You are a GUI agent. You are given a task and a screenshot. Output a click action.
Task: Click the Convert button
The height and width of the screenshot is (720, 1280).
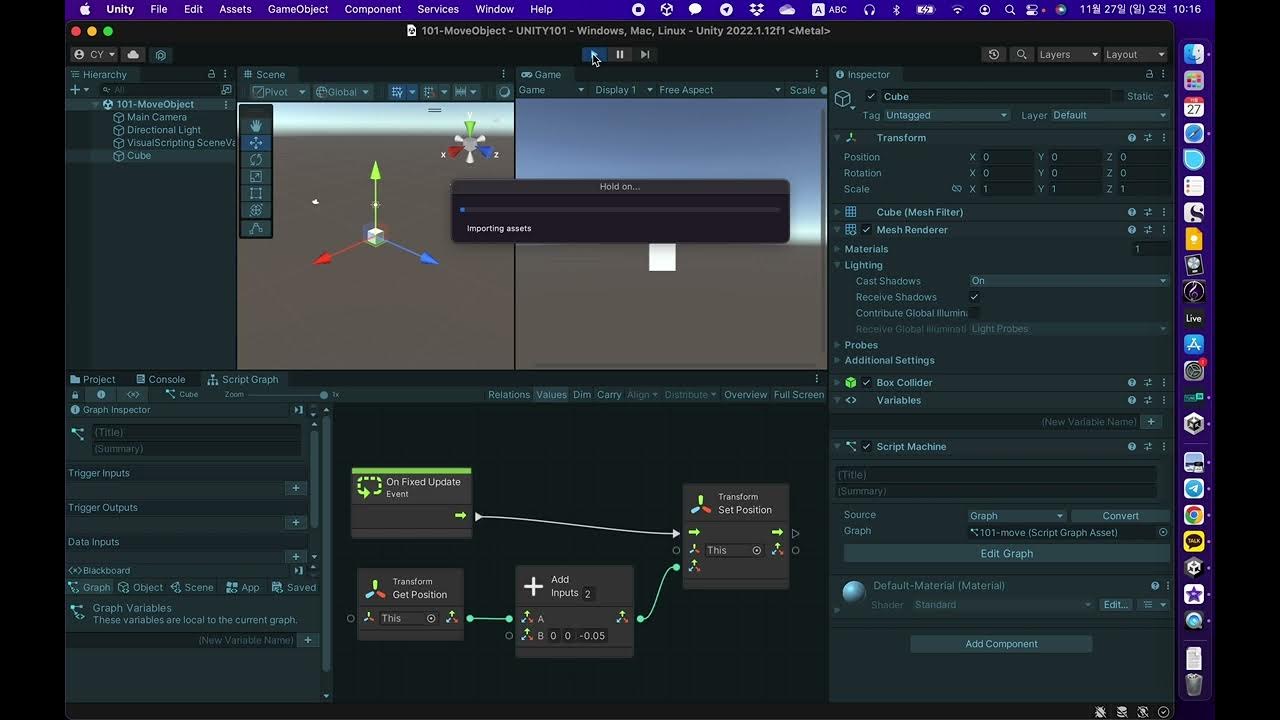coord(1120,516)
